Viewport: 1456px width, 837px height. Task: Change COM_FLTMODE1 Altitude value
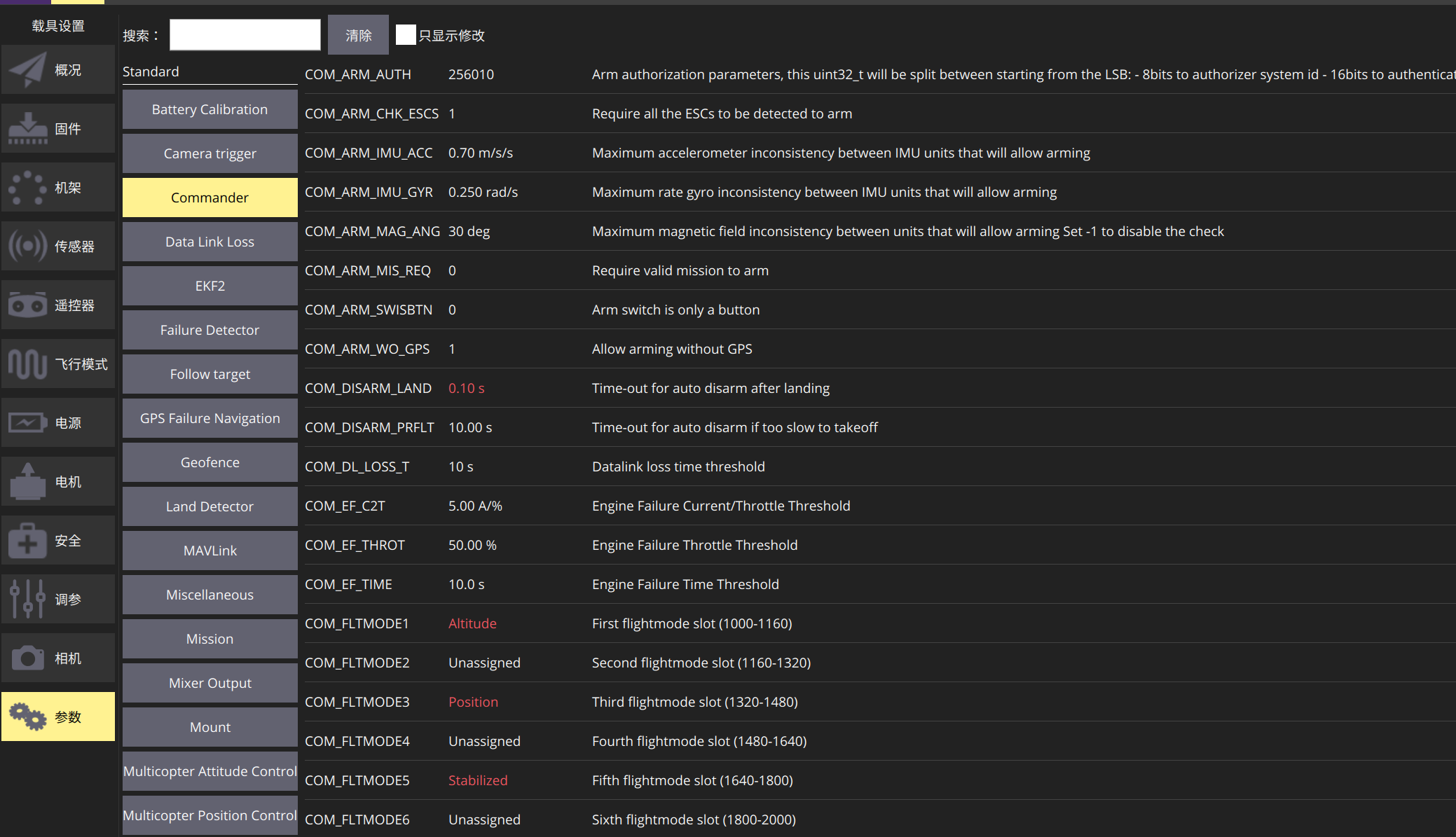pos(472,623)
